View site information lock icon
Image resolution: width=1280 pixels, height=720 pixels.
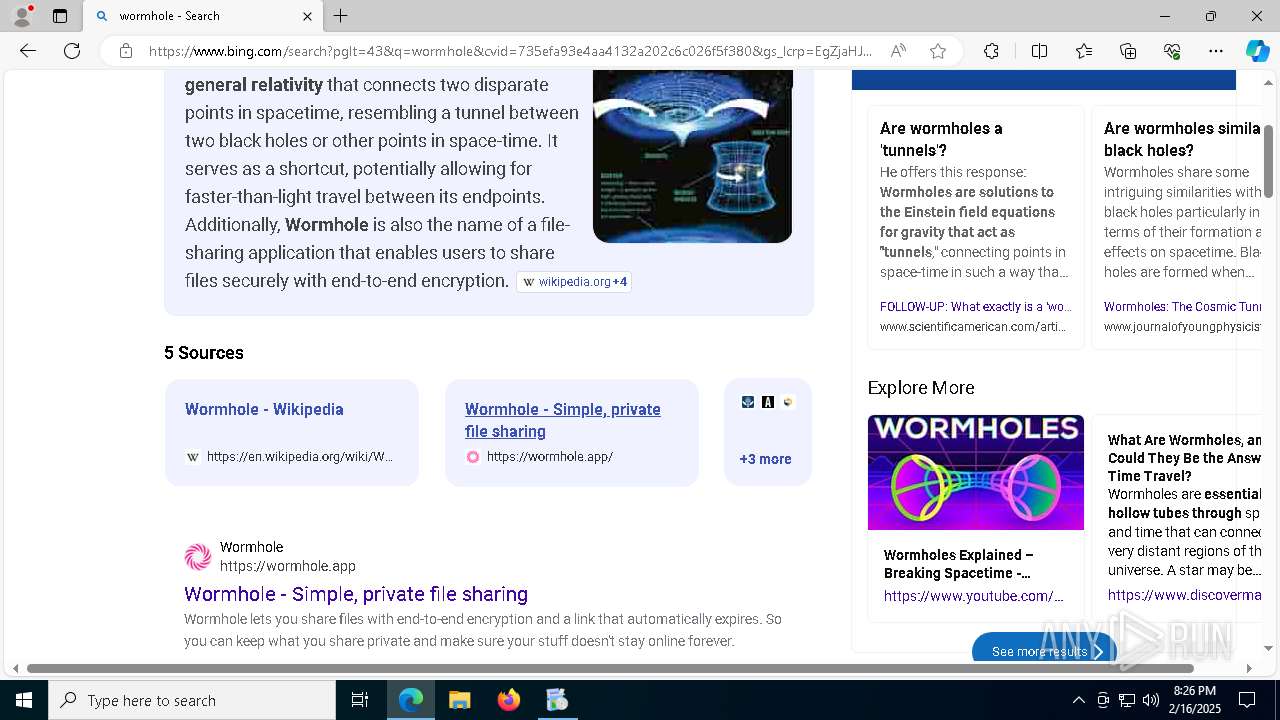[126, 51]
